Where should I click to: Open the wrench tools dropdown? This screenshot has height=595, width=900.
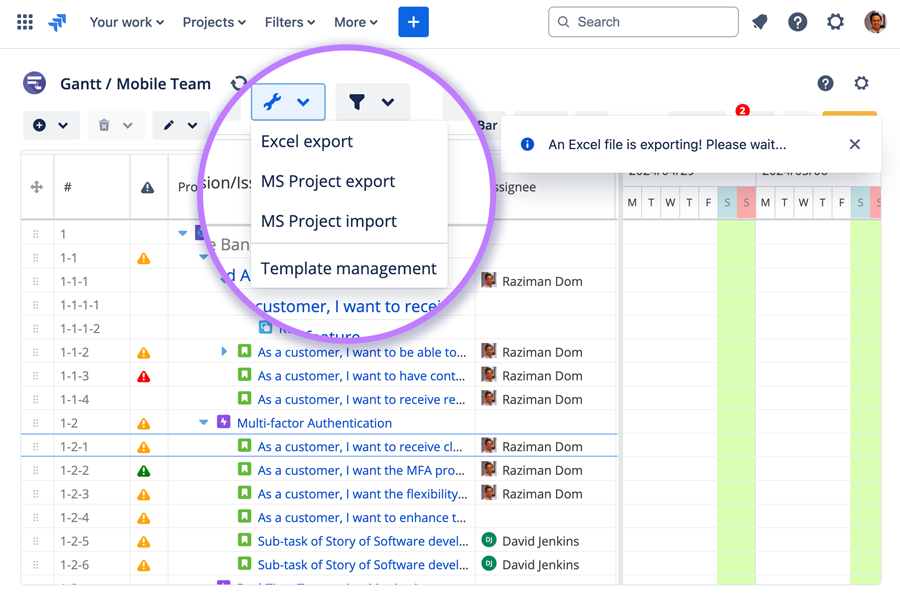pyautogui.click(x=288, y=102)
